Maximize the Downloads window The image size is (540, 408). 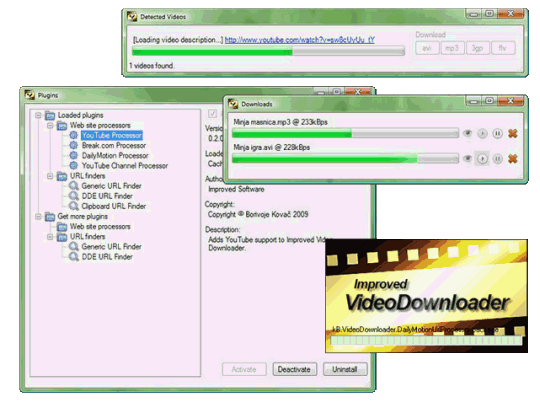[489, 101]
